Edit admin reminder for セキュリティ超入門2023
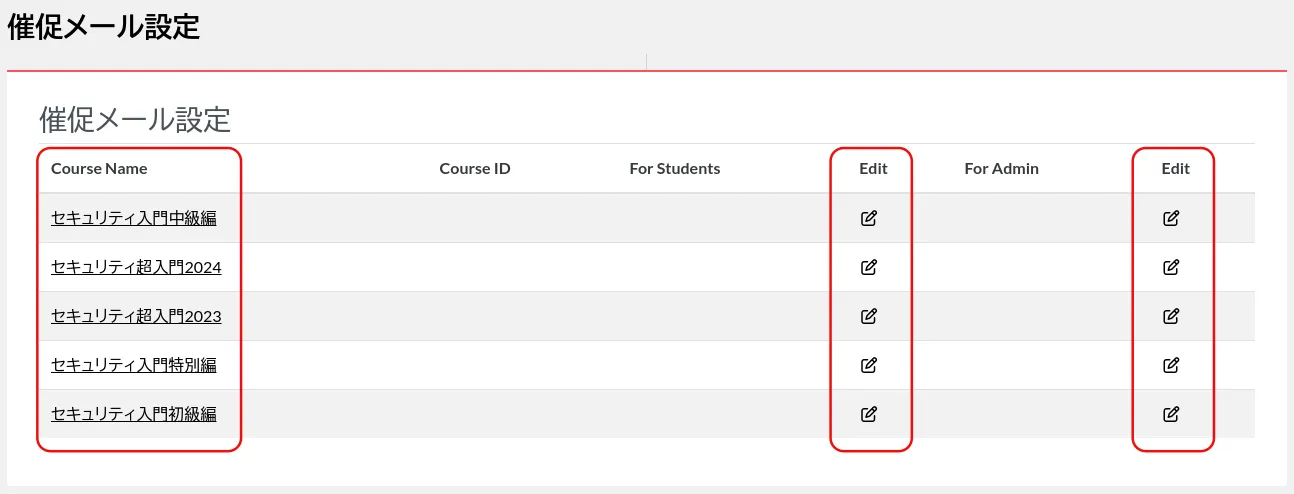The width and height of the screenshot is (1294, 494). (x=1171, y=316)
